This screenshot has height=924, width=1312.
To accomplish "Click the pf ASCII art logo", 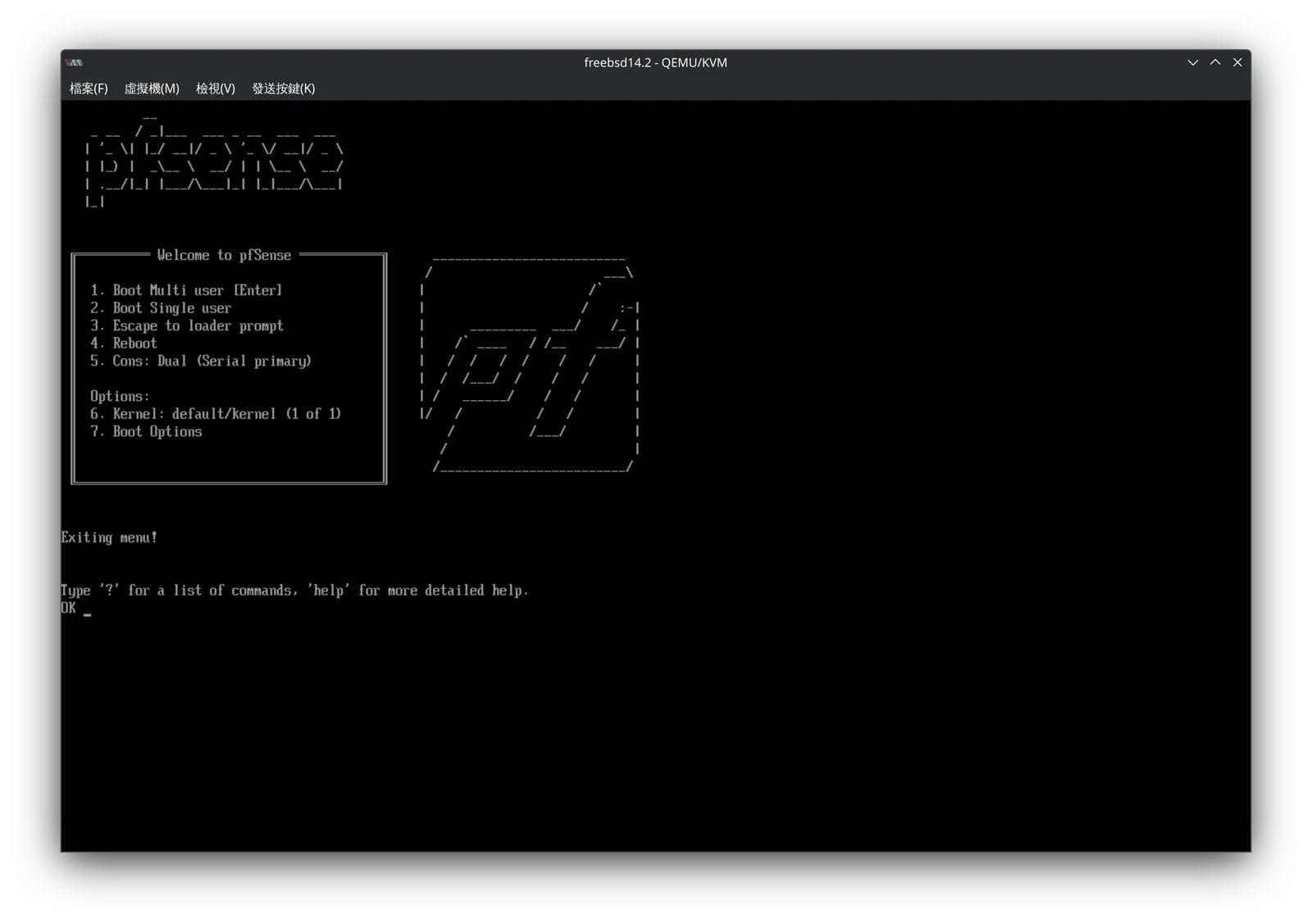I will pyautogui.click(x=530, y=365).
